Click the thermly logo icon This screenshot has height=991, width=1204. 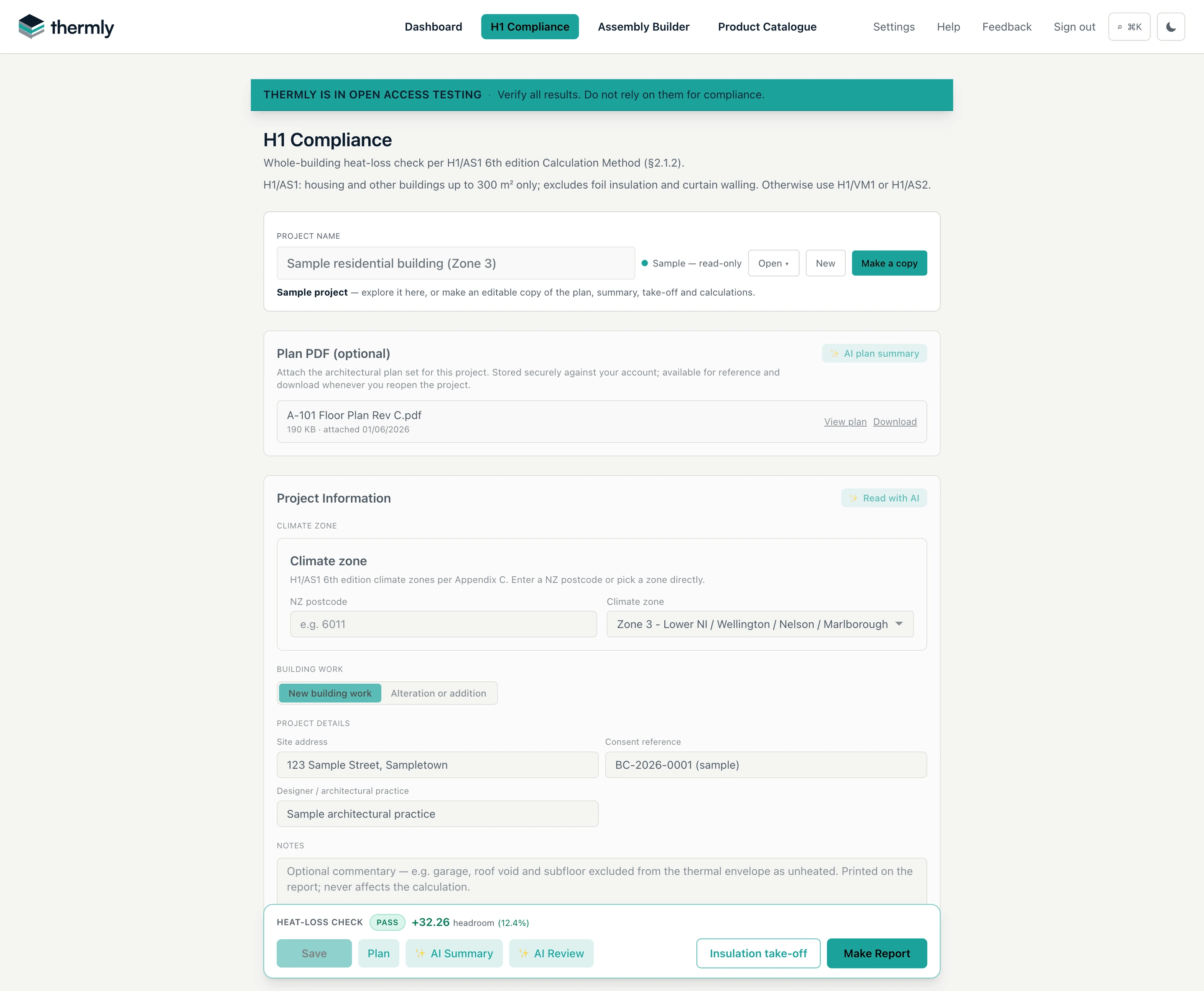[31, 26]
